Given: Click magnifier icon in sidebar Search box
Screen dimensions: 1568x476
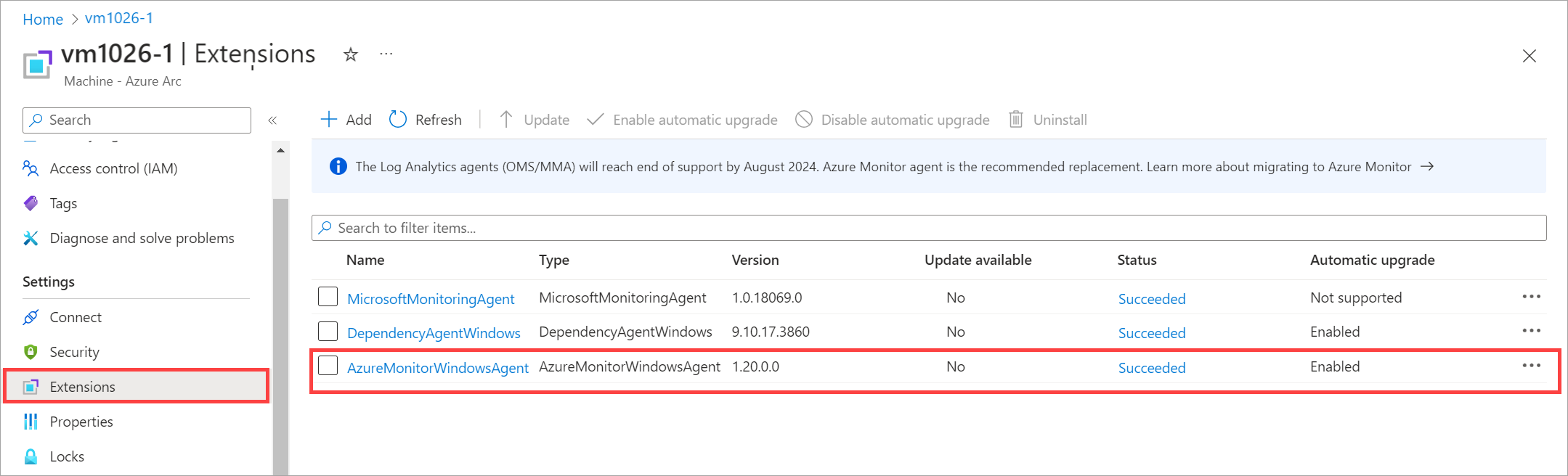Looking at the screenshot, I should pyautogui.click(x=36, y=120).
